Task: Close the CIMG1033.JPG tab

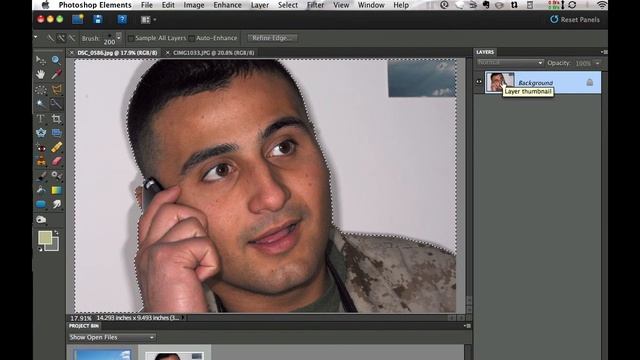Action: click(168, 53)
